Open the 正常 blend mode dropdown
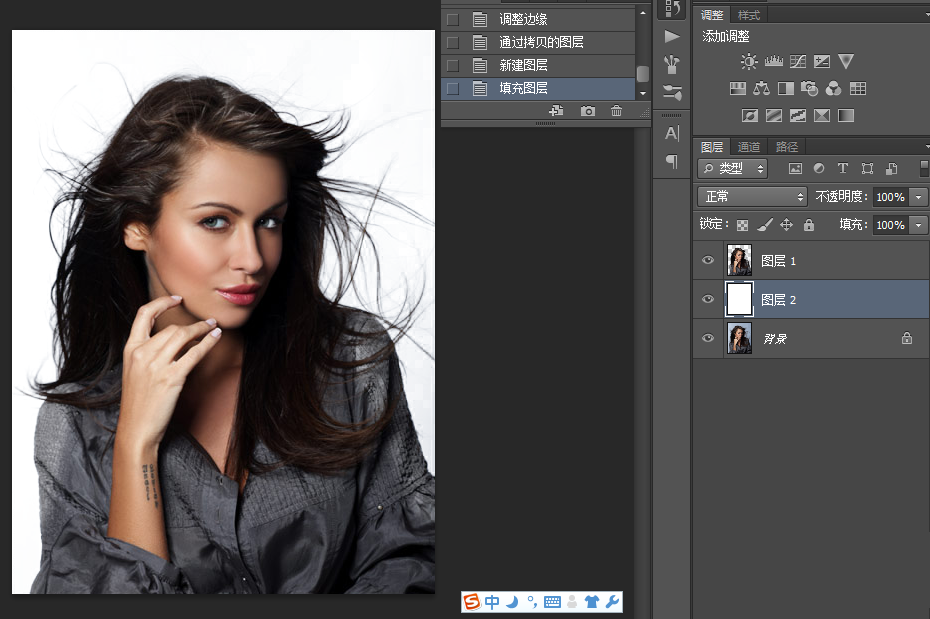This screenshot has height=619, width=930. (x=752, y=197)
